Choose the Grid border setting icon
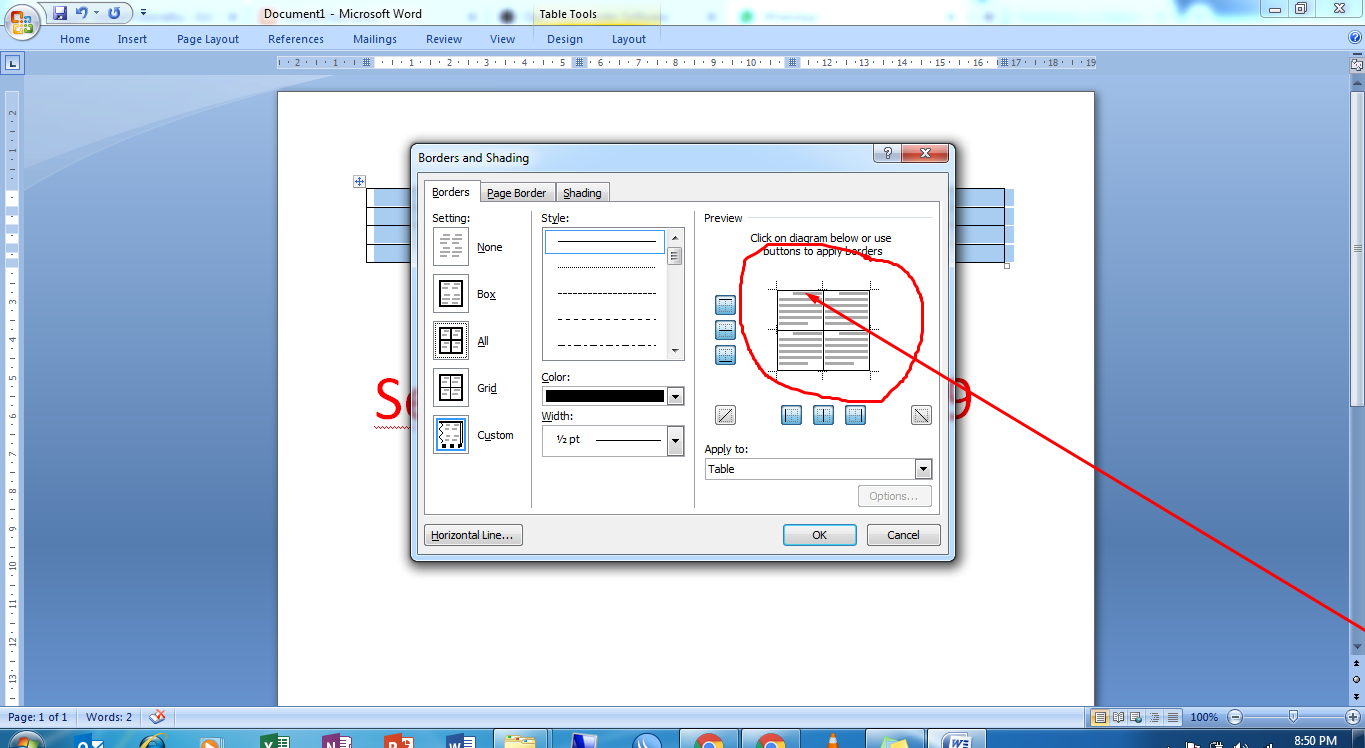 pyautogui.click(x=451, y=387)
